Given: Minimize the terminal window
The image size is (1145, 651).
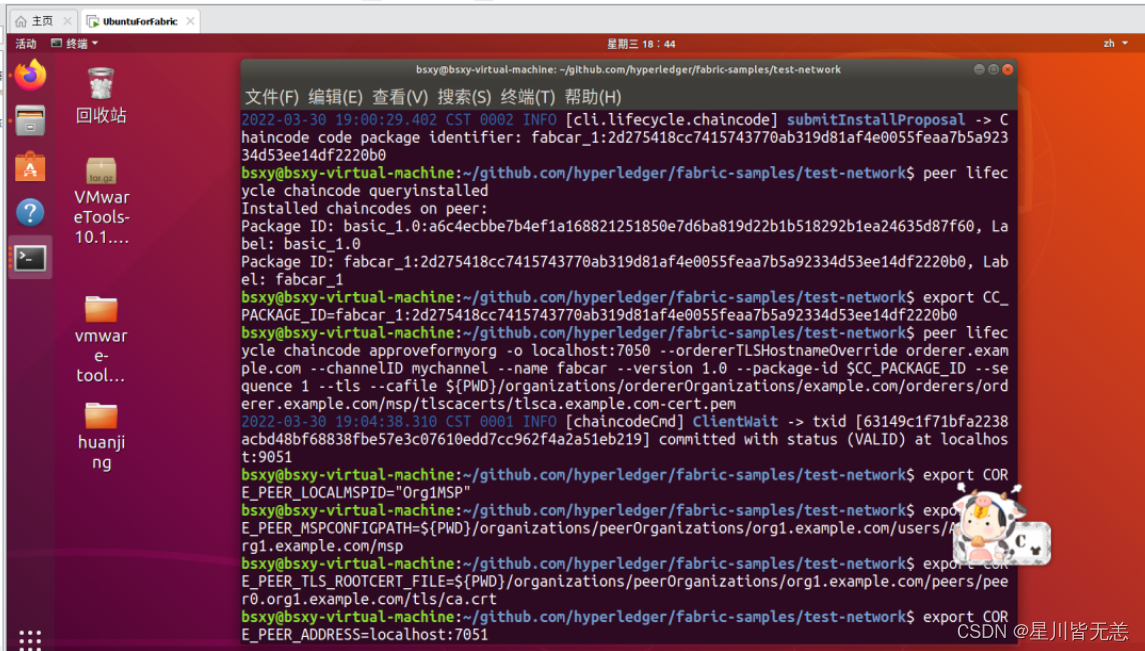Looking at the screenshot, I should click(979, 69).
